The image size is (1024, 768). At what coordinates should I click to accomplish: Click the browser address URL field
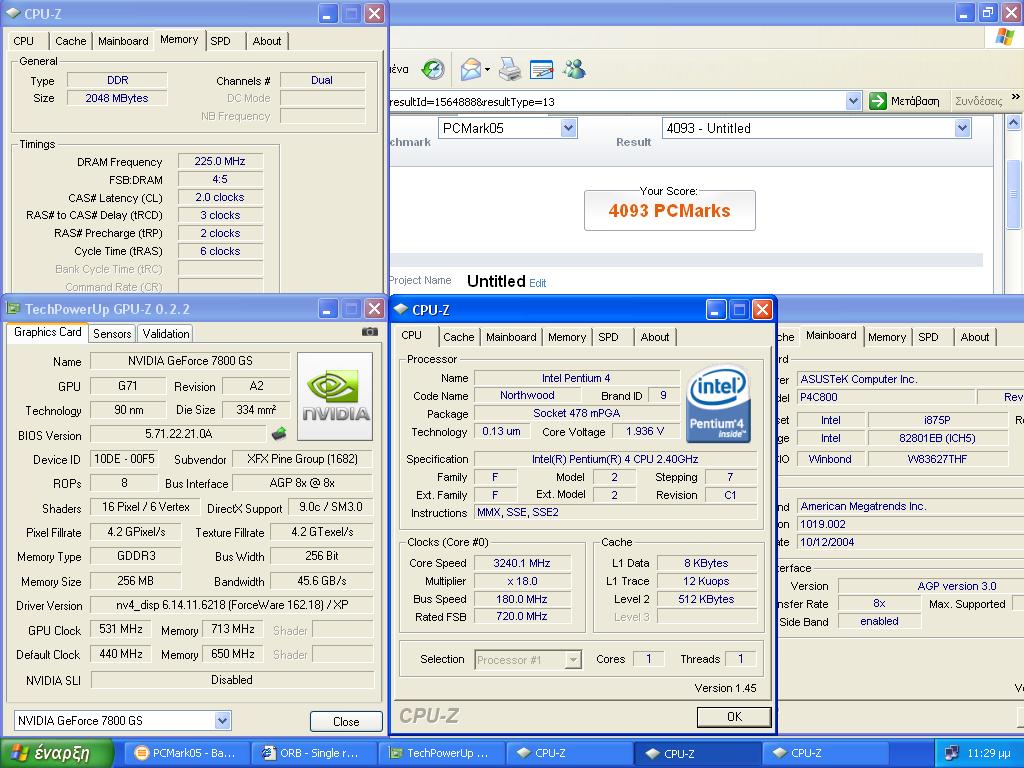(x=616, y=101)
